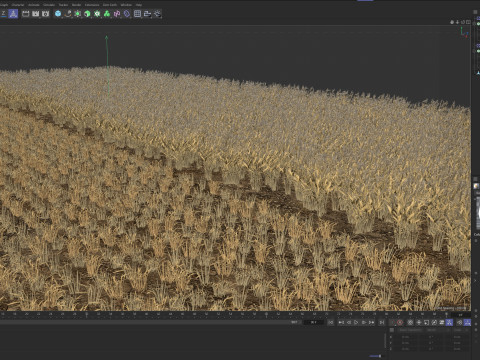Screen dimensions: 480x360
Task: Click the bottom purple zoom slider handle
Action: 380,356
